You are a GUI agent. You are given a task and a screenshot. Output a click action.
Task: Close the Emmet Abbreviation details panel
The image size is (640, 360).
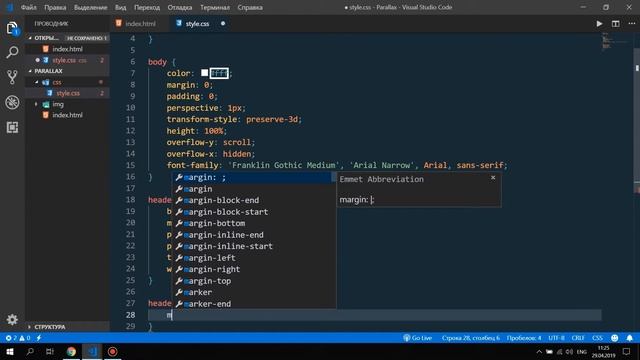(x=493, y=178)
